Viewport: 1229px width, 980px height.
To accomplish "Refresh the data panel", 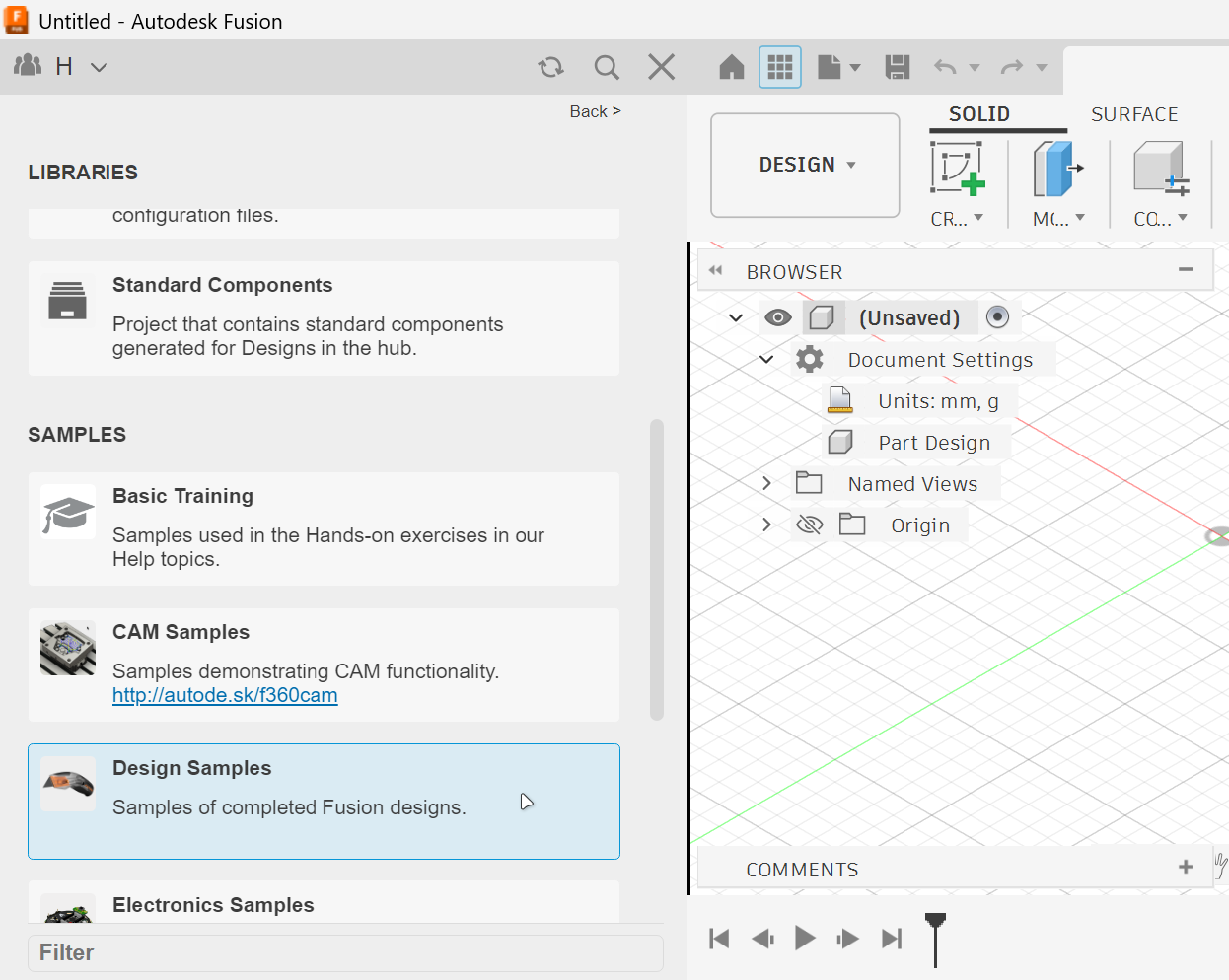I will pos(550,67).
